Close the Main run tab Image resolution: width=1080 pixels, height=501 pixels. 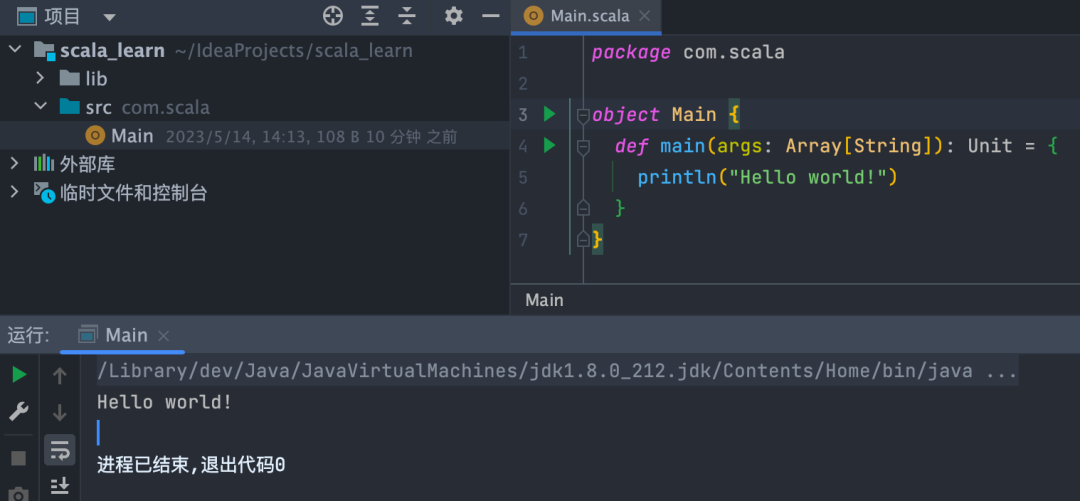click(x=163, y=336)
